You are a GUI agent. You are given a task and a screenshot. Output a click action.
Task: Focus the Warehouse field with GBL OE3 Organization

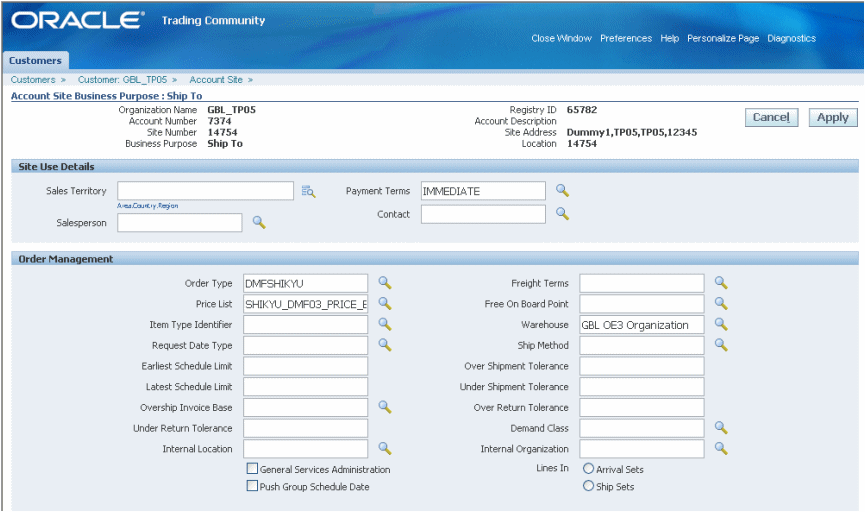click(642, 324)
